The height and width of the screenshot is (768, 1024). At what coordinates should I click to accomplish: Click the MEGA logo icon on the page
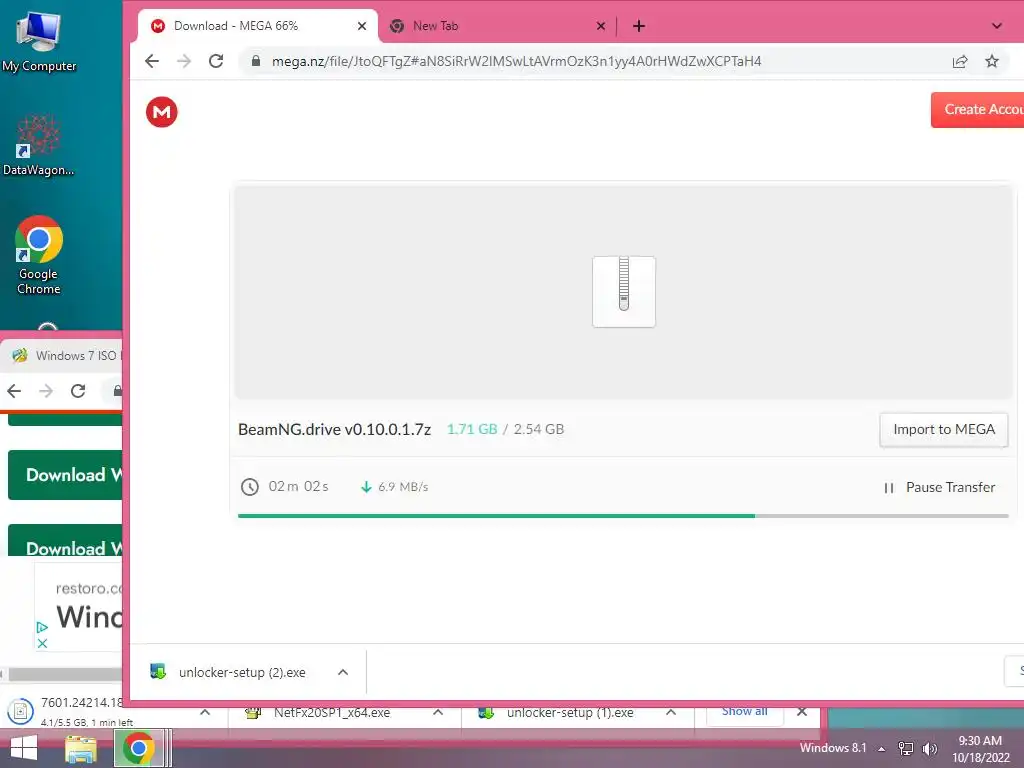pos(161,112)
